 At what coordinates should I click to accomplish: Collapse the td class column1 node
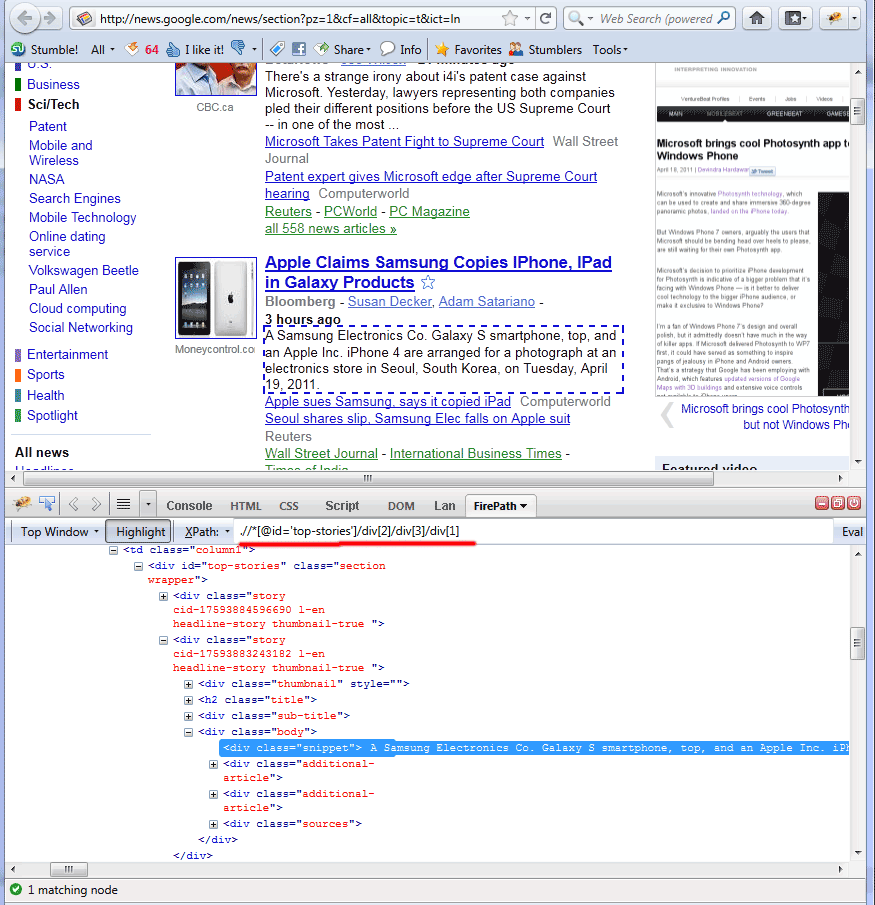click(114, 550)
